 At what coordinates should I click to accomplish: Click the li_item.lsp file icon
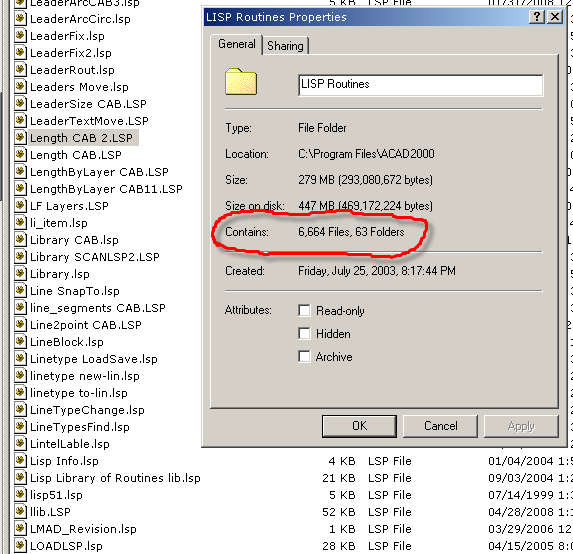[x=20, y=223]
